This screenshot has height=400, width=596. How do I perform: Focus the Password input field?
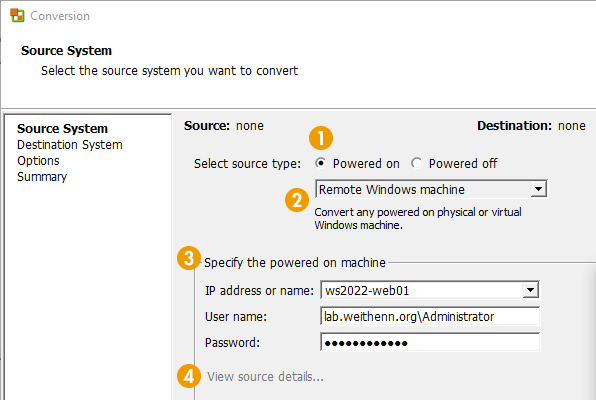click(x=430, y=343)
